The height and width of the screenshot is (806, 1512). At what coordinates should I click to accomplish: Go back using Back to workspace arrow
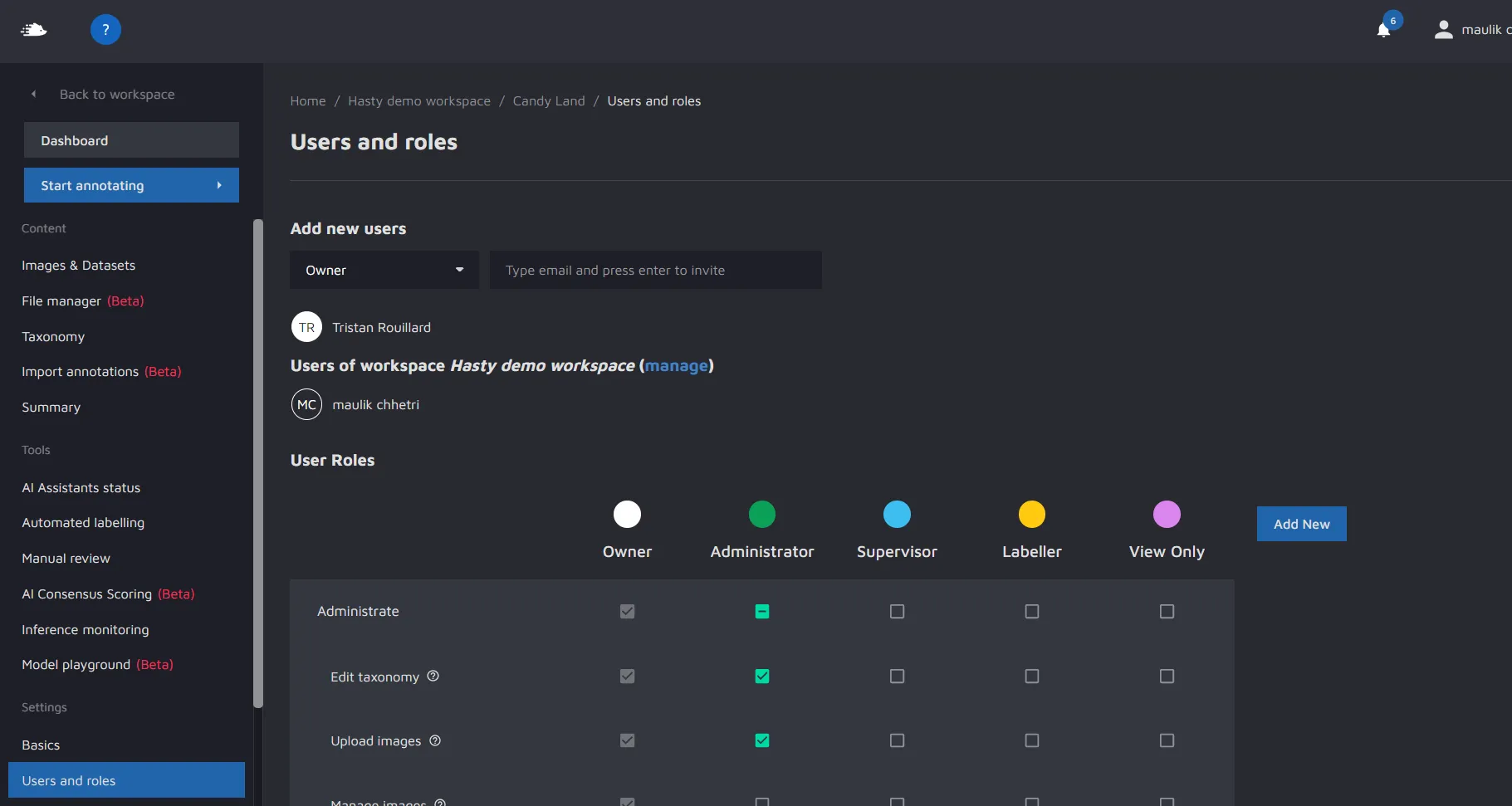click(x=34, y=94)
